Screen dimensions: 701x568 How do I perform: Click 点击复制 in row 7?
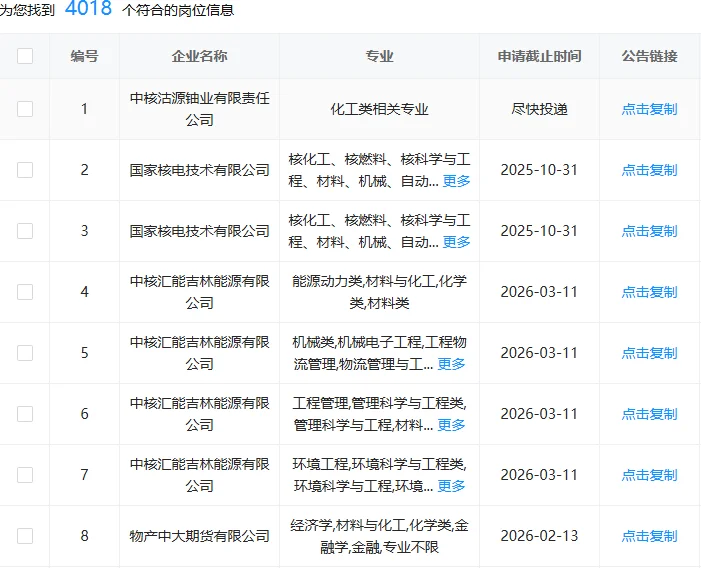pos(650,475)
